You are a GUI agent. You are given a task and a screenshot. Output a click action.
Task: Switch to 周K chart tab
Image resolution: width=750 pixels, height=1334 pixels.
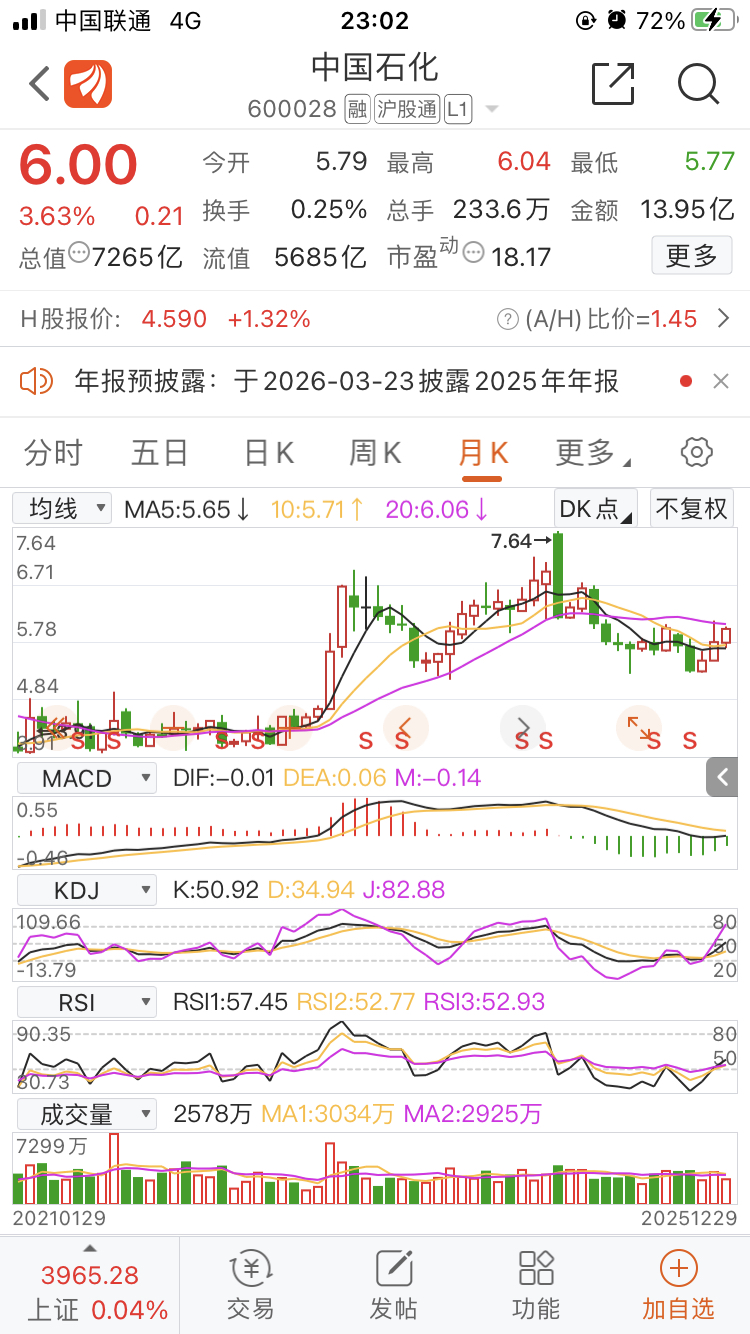[x=375, y=453]
